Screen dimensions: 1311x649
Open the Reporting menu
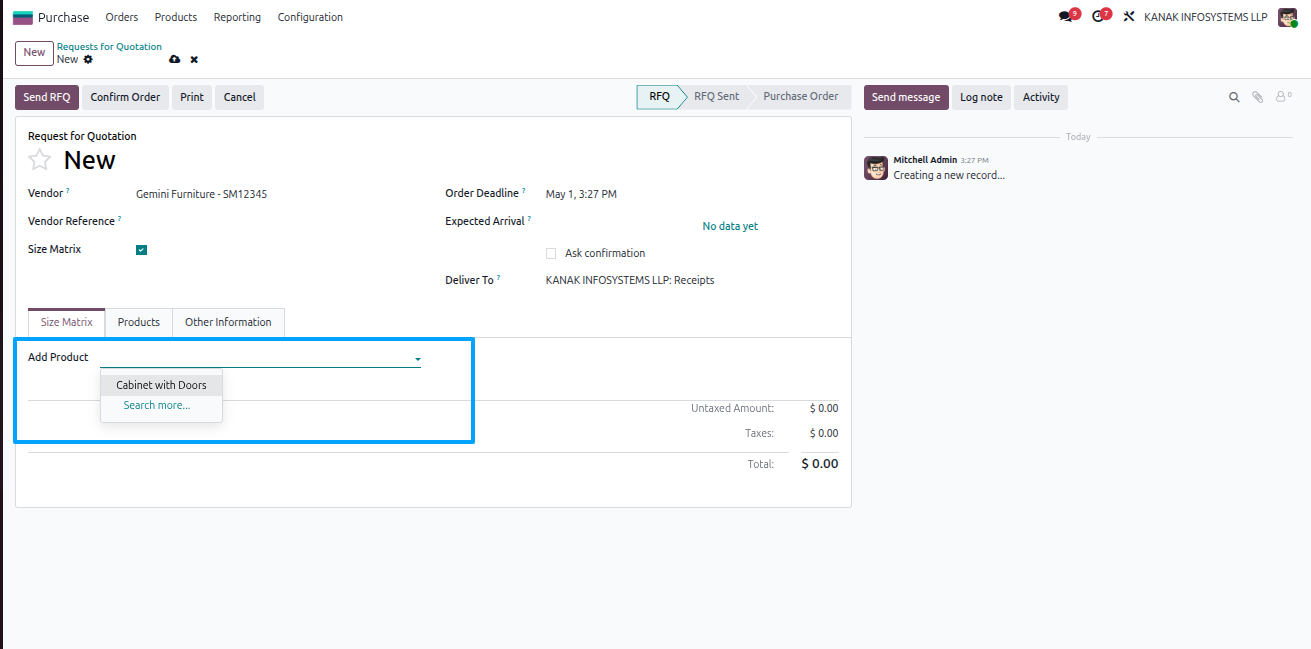tap(237, 17)
